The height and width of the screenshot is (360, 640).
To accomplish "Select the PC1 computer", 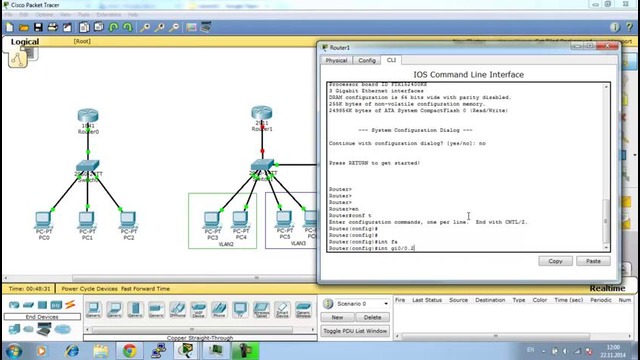I will click(x=87, y=220).
